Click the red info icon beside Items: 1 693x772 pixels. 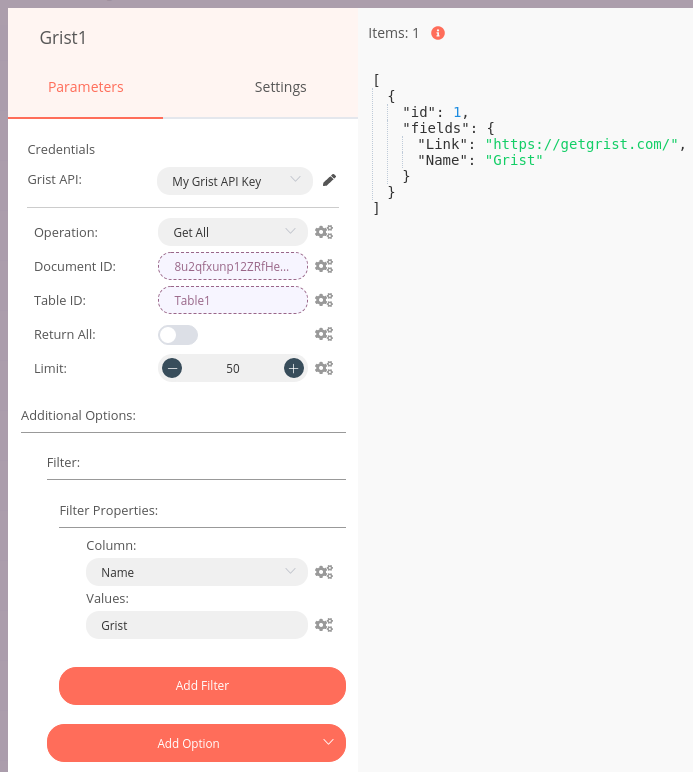(437, 33)
